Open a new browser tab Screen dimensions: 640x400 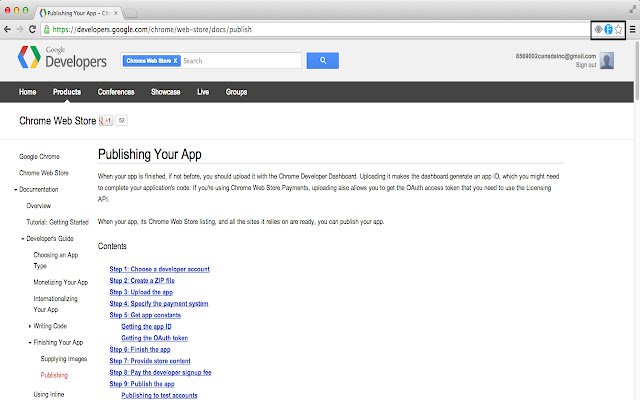pos(130,13)
